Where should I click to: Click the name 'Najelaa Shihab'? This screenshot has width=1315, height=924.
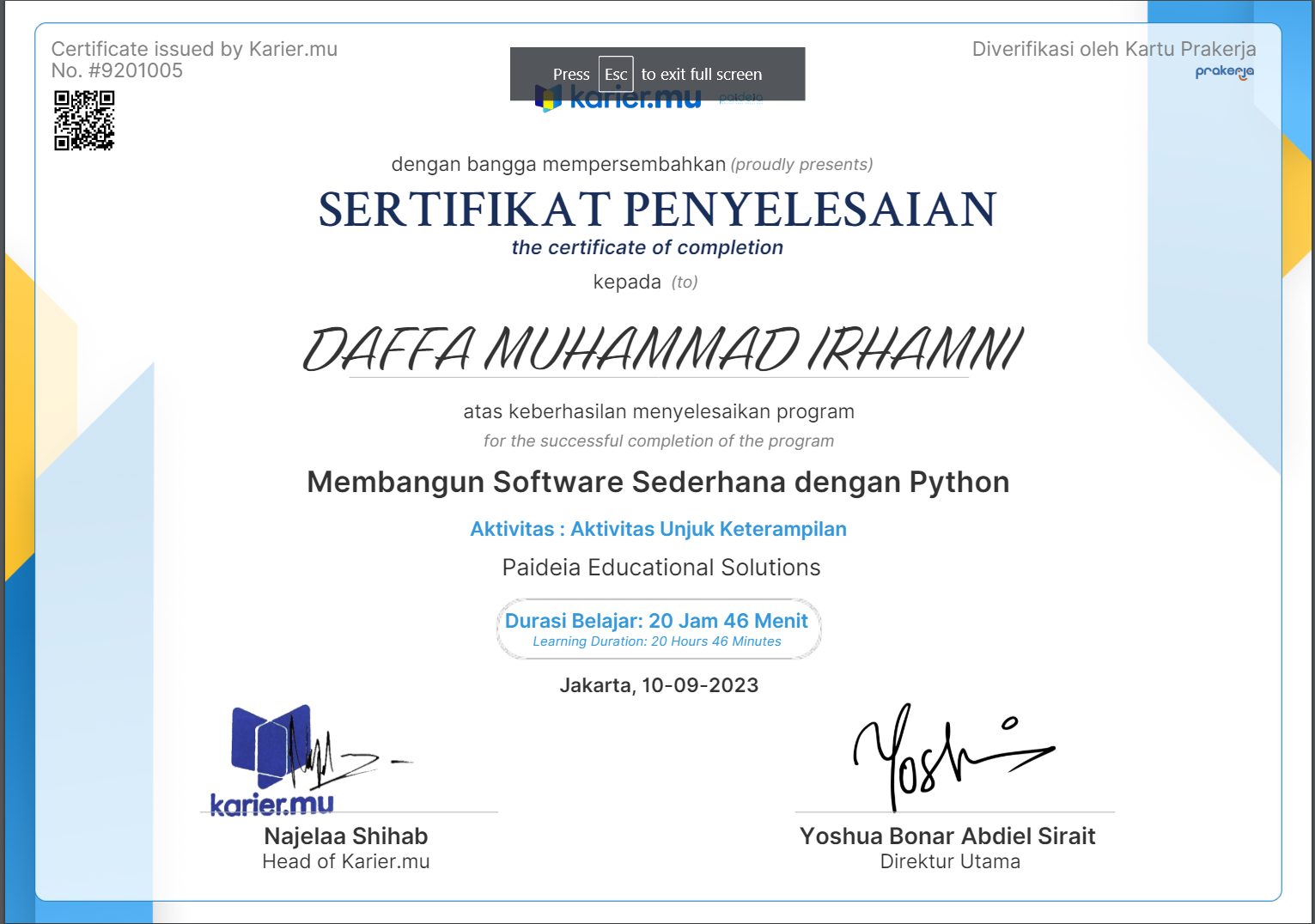(345, 836)
